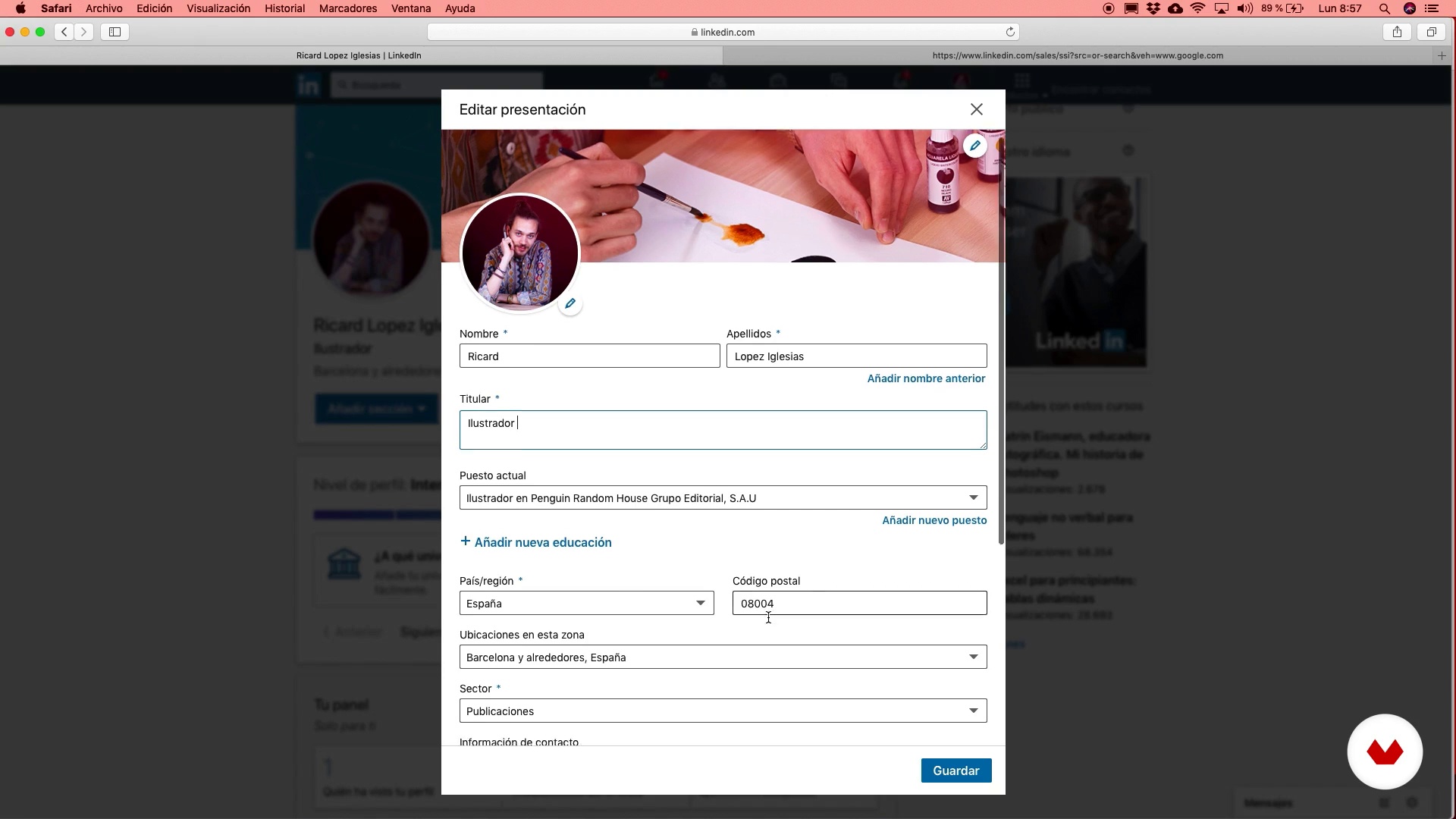Open the Sector dropdown showing Publicaciones

click(x=723, y=711)
